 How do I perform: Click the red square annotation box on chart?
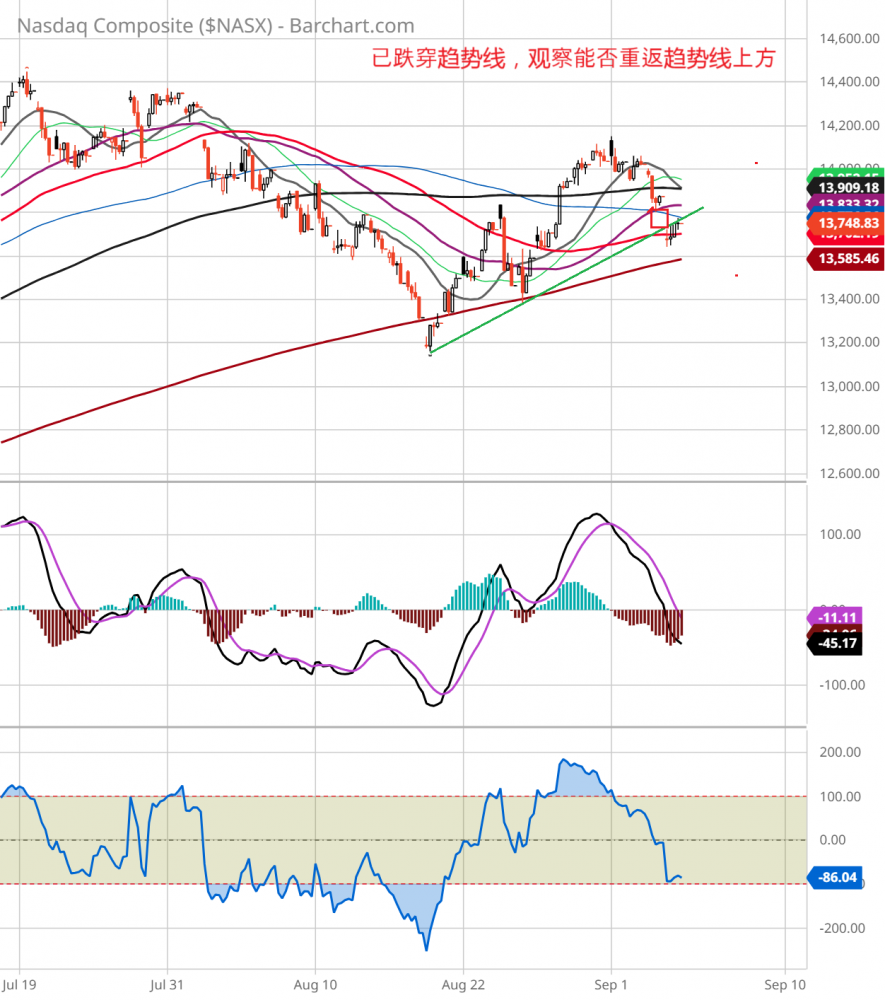click(659, 218)
